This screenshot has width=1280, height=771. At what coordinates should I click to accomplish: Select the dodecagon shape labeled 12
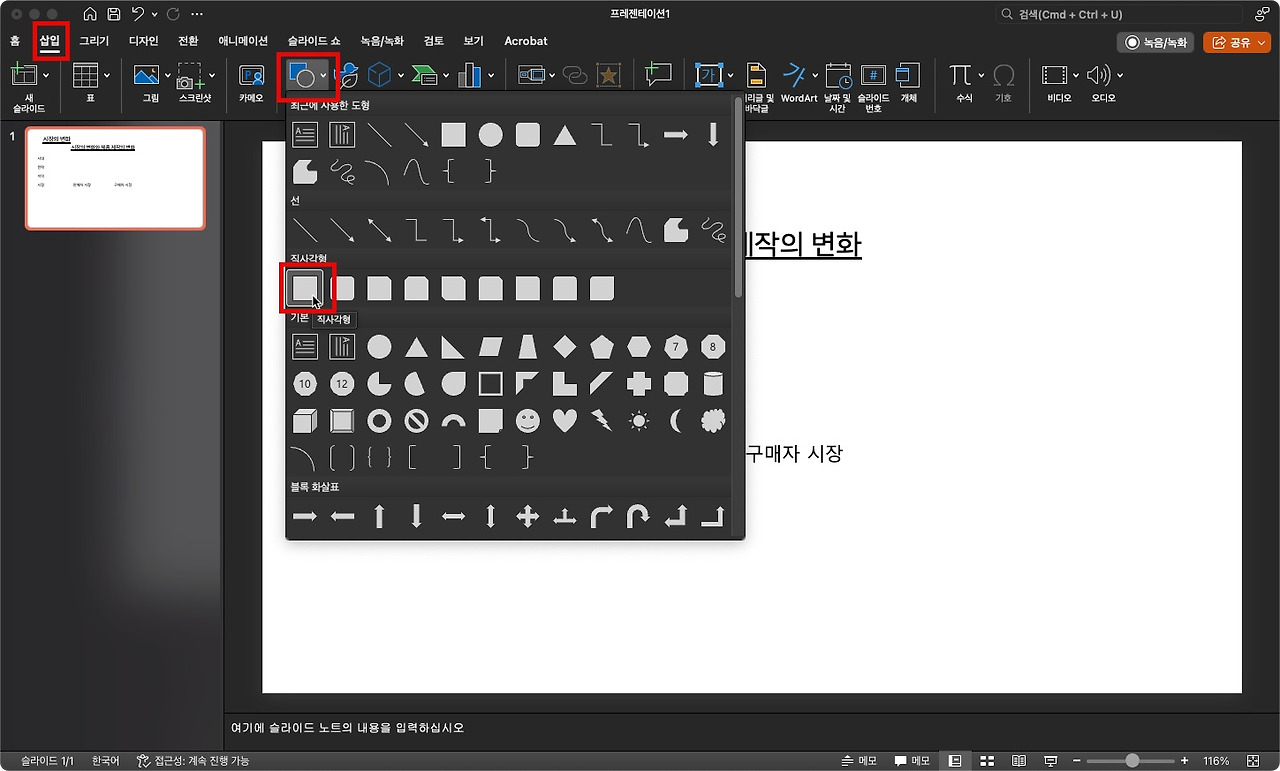coord(342,384)
